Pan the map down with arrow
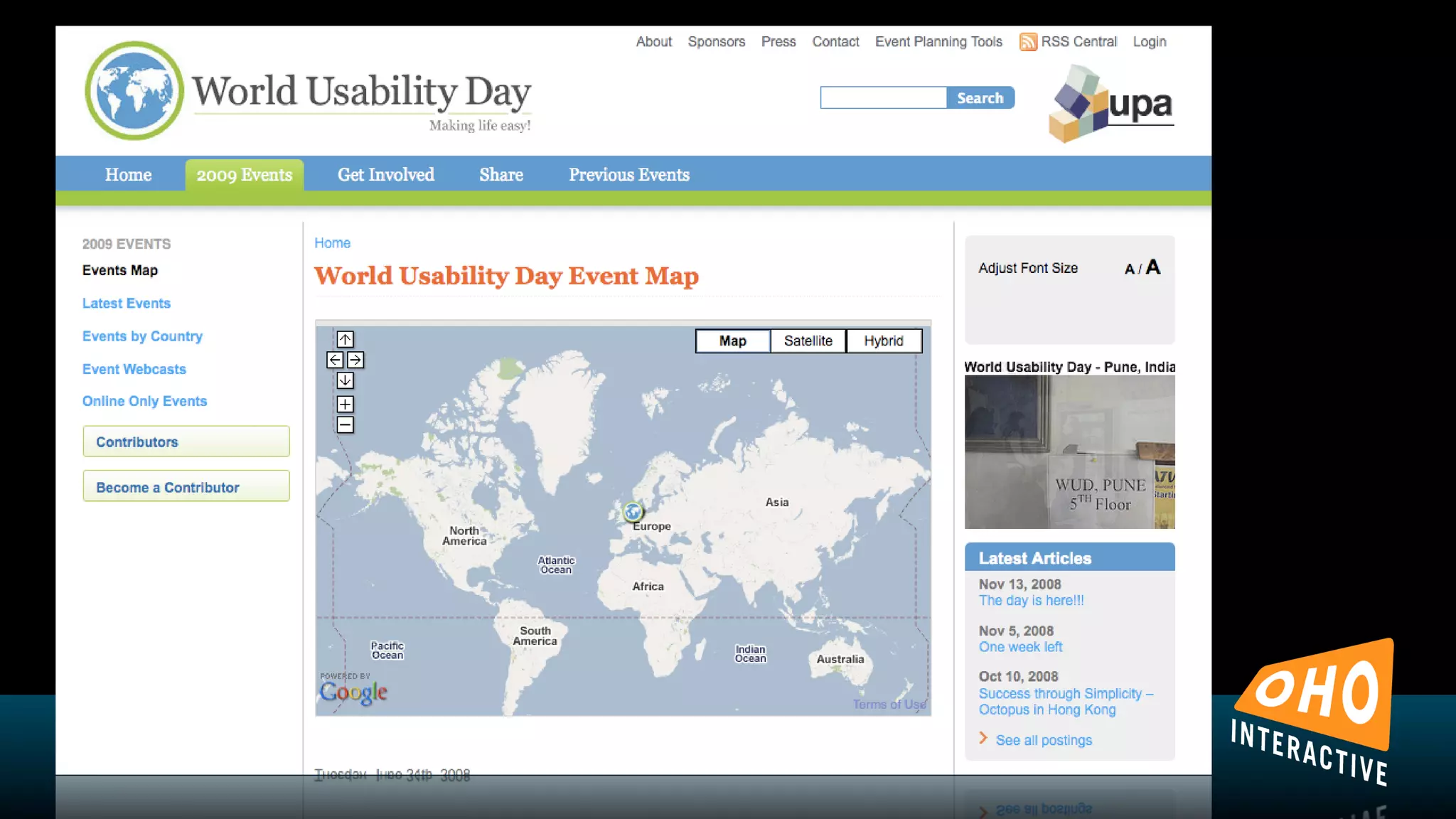The image size is (1456, 819). pyautogui.click(x=345, y=380)
